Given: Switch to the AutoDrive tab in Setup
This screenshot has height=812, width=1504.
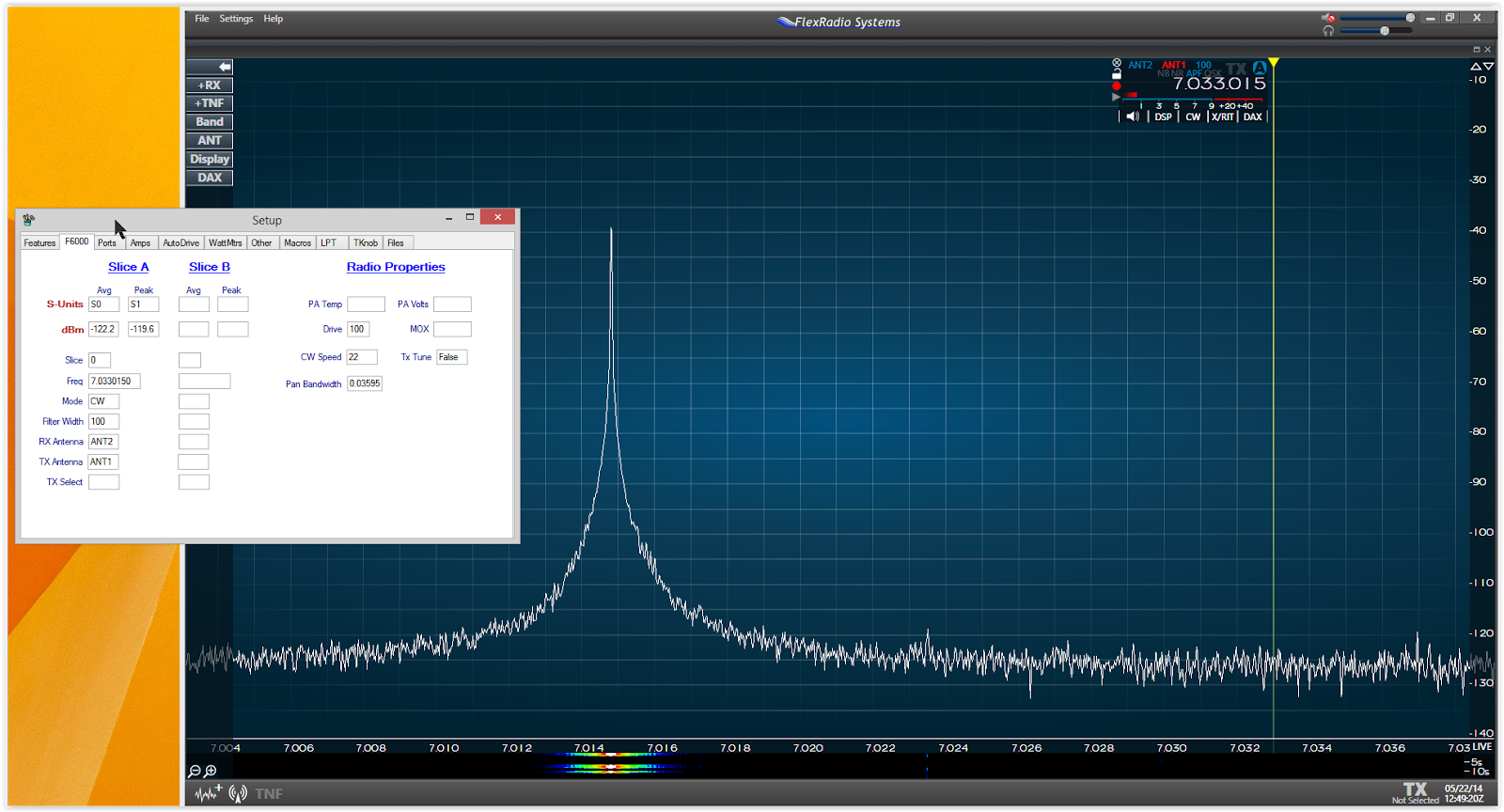Looking at the screenshot, I should point(180,242).
